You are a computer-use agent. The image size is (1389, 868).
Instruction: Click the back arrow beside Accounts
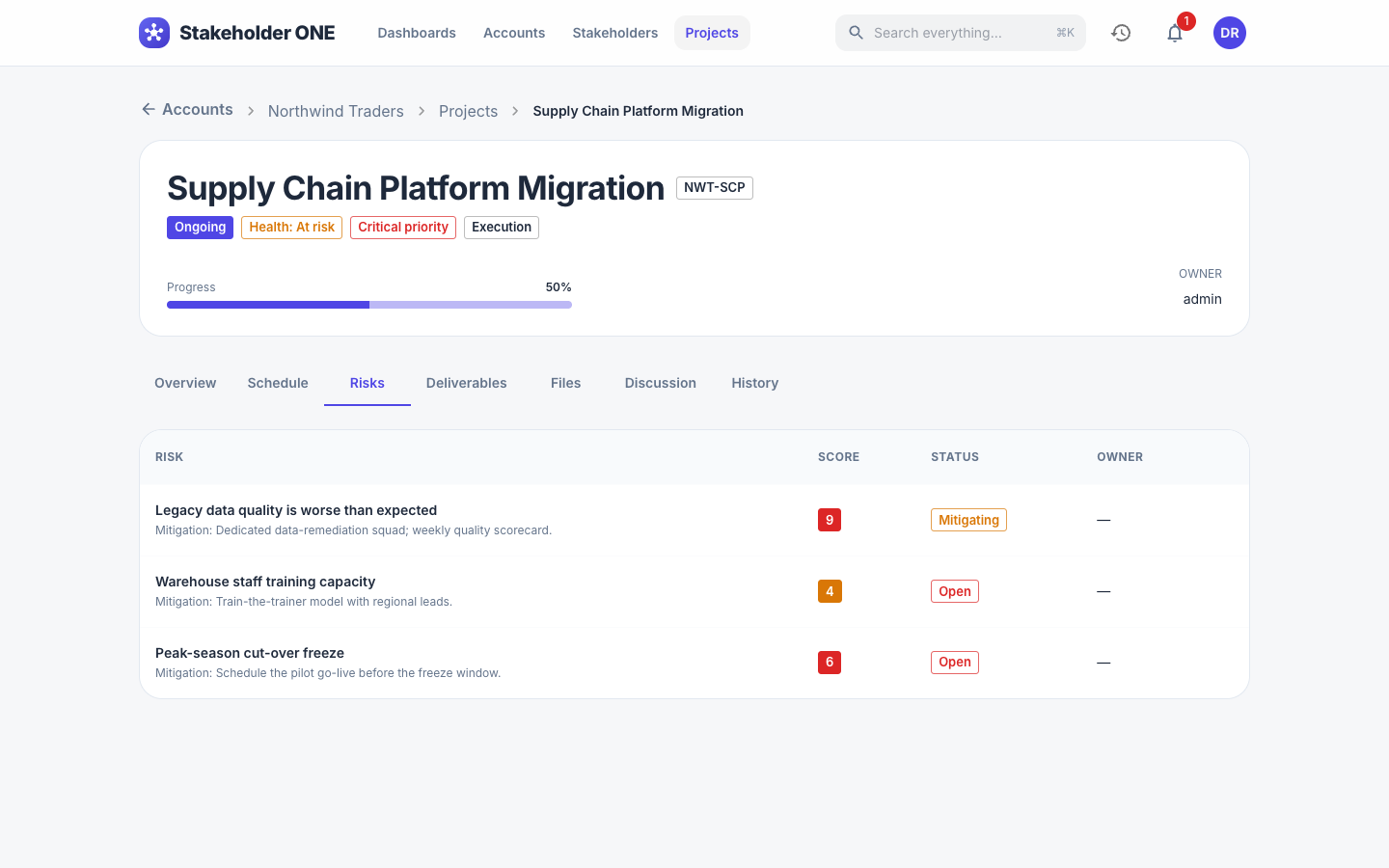click(x=149, y=109)
